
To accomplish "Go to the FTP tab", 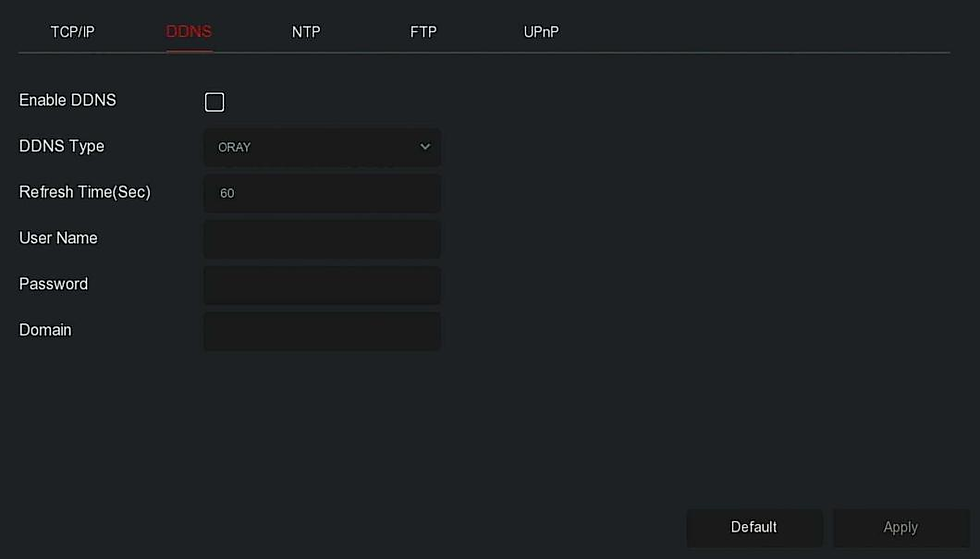I will [x=423, y=32].
